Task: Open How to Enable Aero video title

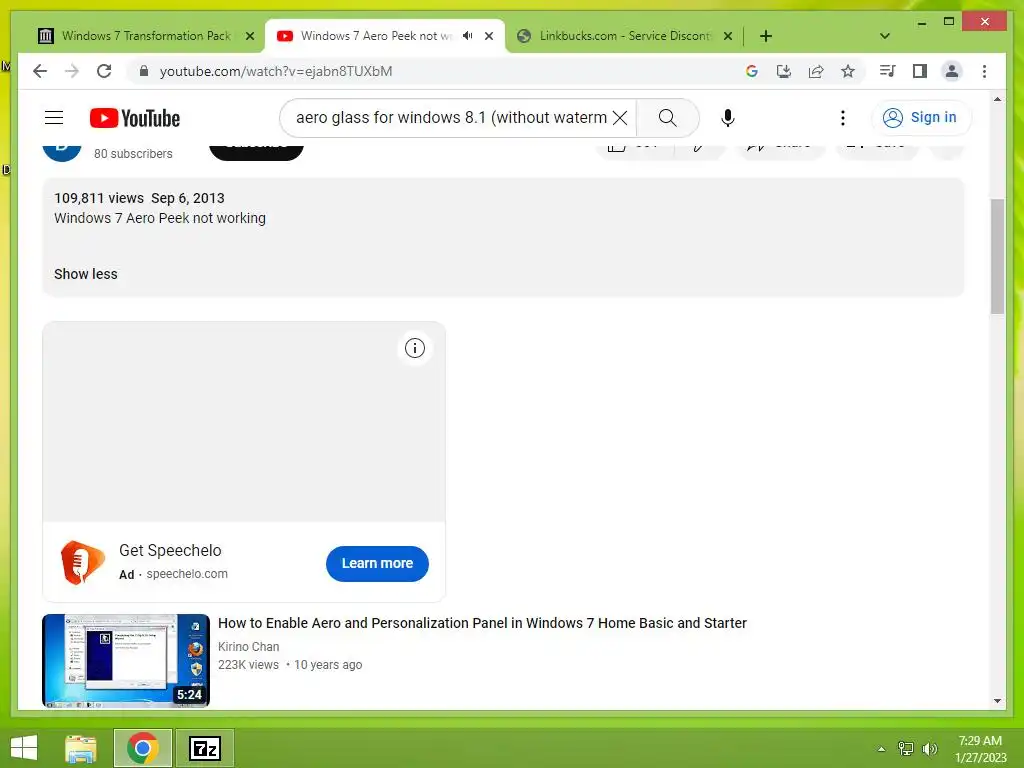Action: click(482, 623)
